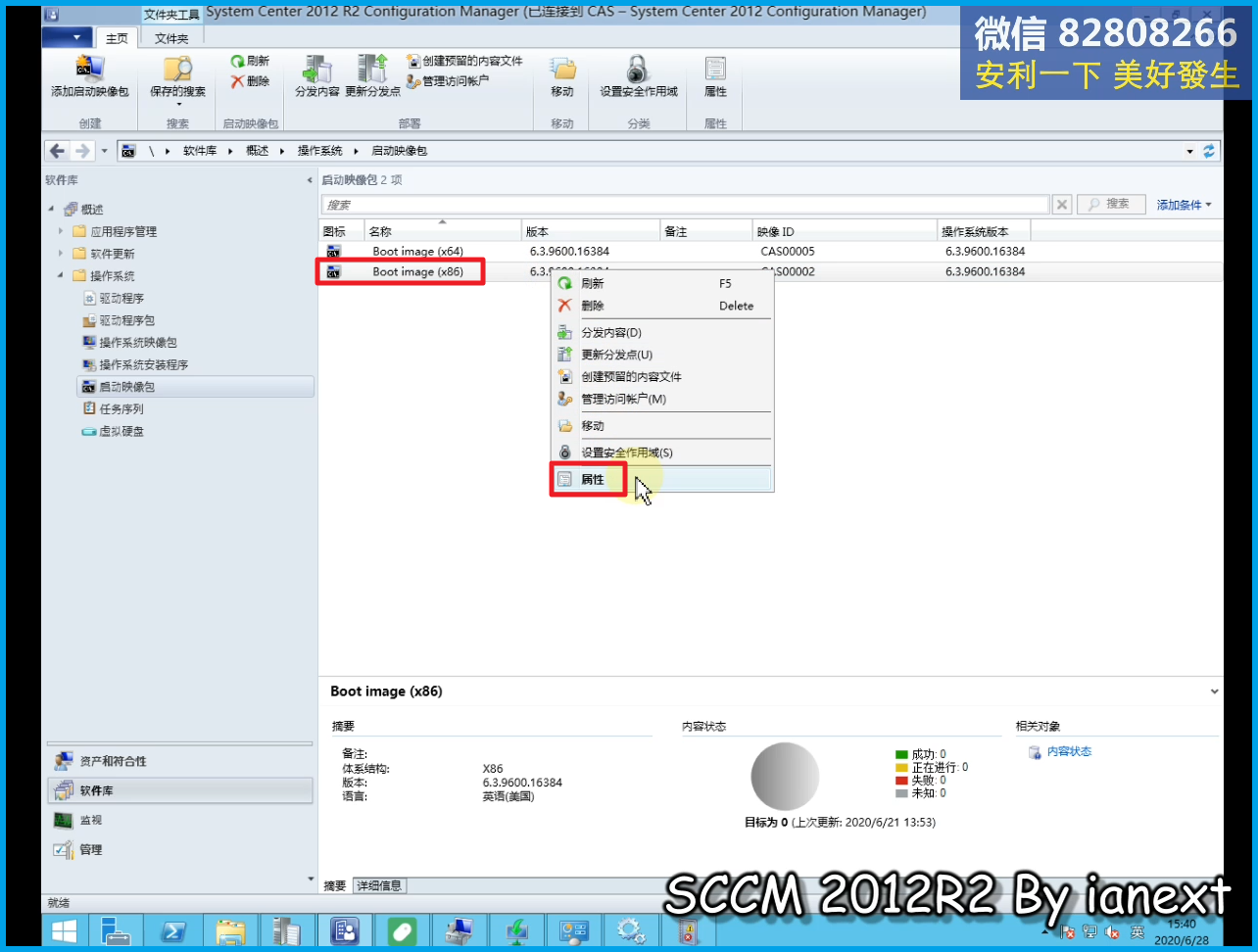Image resolution: width=1258 pixels, height=952 pixels.
Task: Choose Properties (属性) in the context menu
Action: [661, 479]
